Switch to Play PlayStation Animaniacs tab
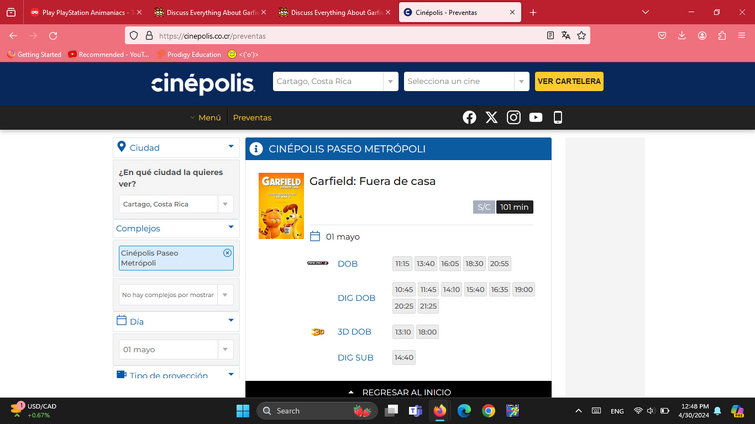Screen dimensions: 755x424 click(x=84, y=13)
